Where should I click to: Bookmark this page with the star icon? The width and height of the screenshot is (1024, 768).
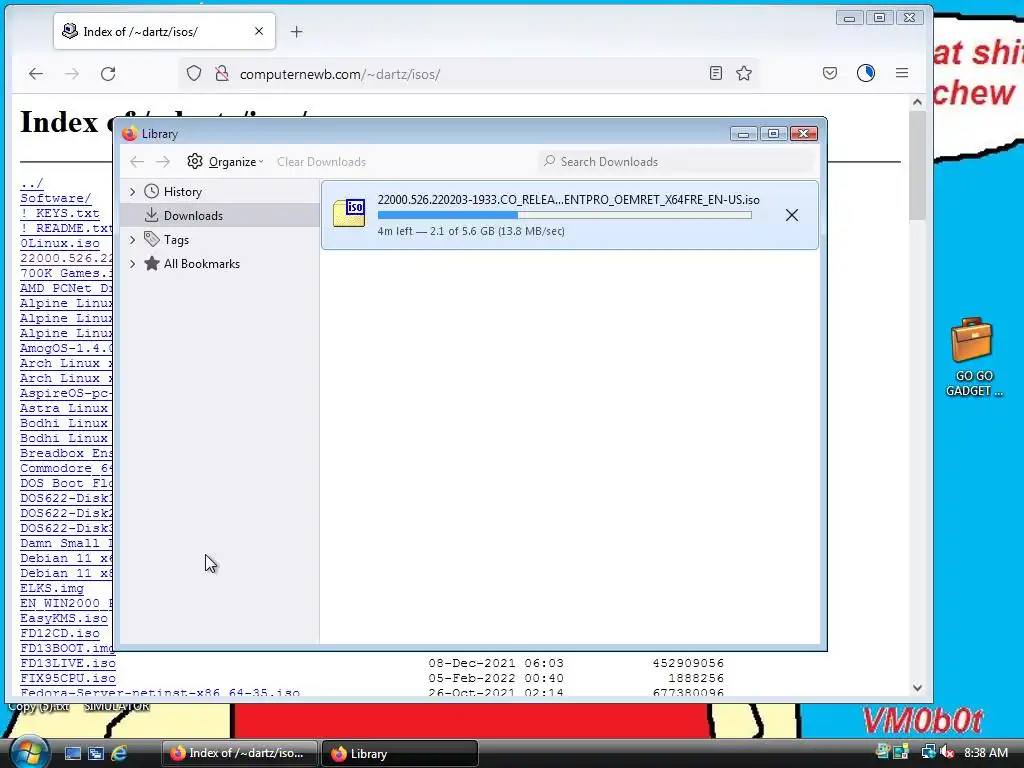(x=744, y=73)
